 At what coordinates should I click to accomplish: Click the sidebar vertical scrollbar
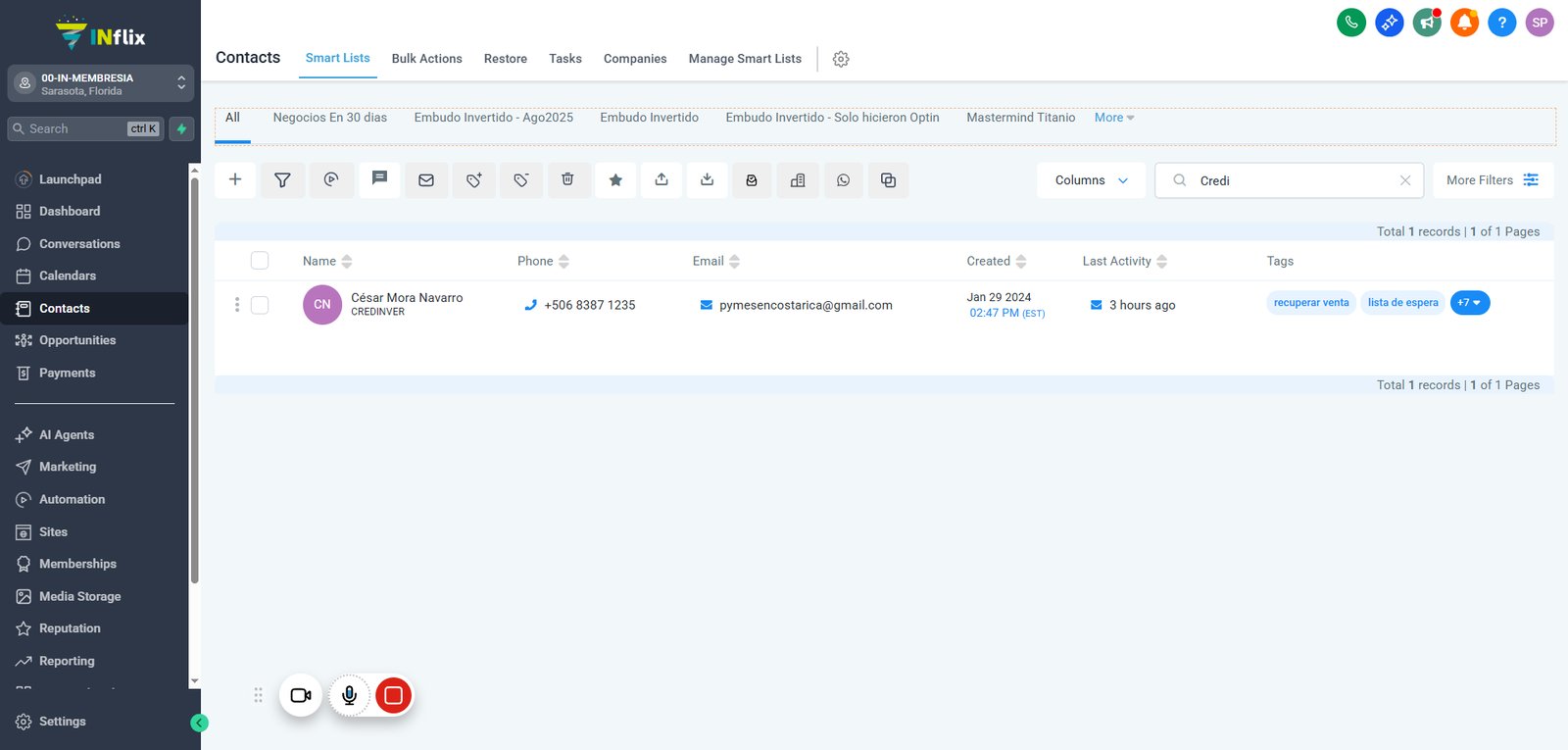pyautogui.click(x=194, y=380)
